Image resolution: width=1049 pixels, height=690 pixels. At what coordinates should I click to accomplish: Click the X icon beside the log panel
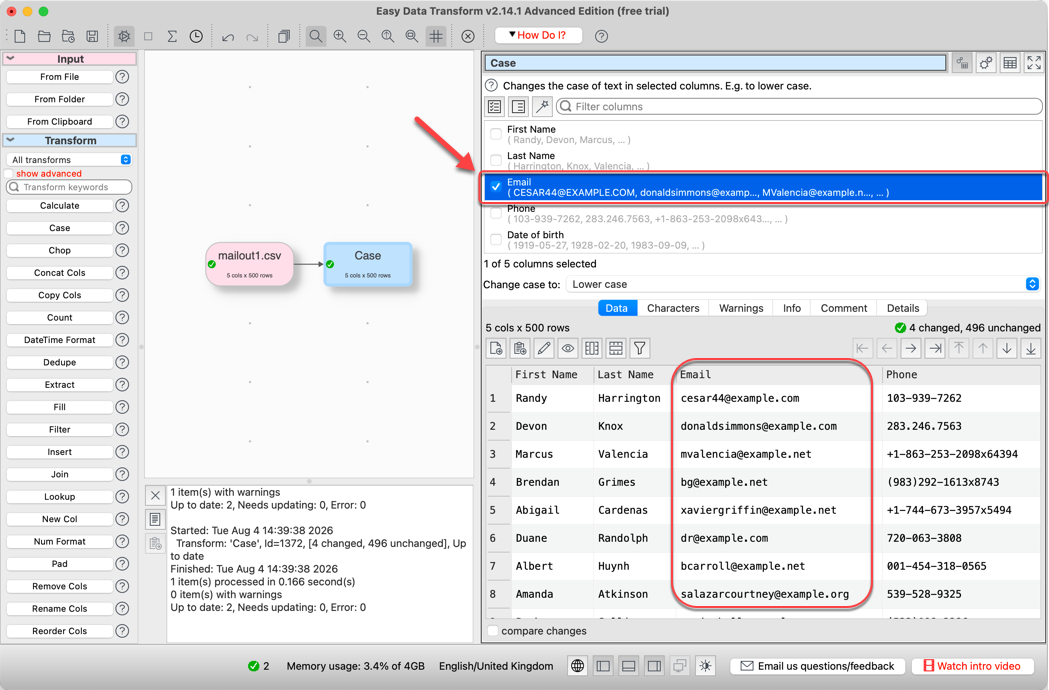(x=155, y=495)
